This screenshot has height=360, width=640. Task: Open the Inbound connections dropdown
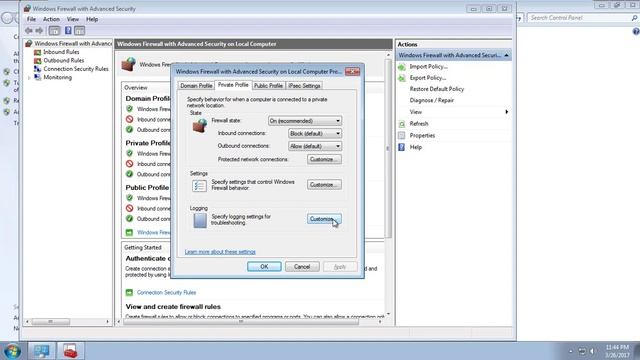point(315,133)
